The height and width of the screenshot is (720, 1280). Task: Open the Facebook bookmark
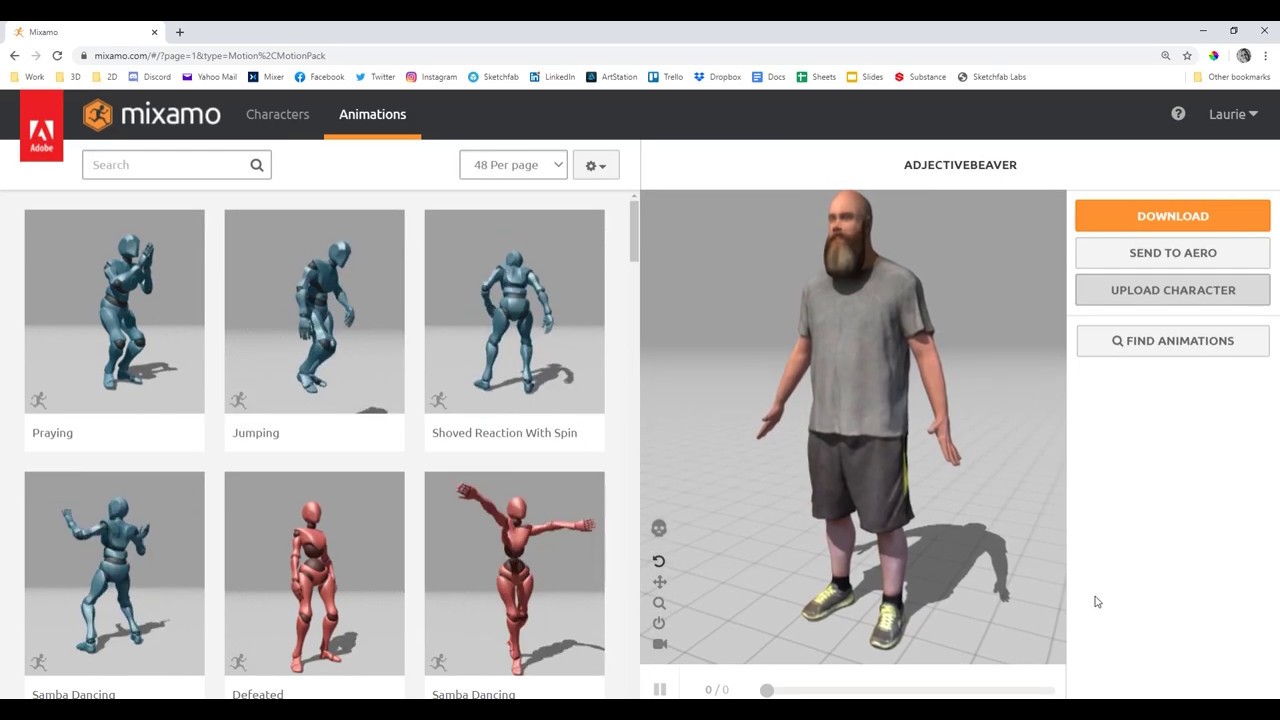[x=319, y=77]
